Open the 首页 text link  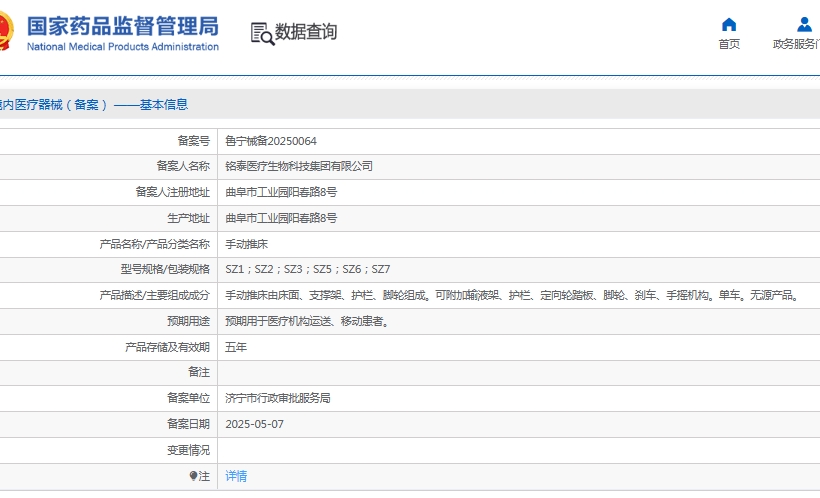coord(729,44)
